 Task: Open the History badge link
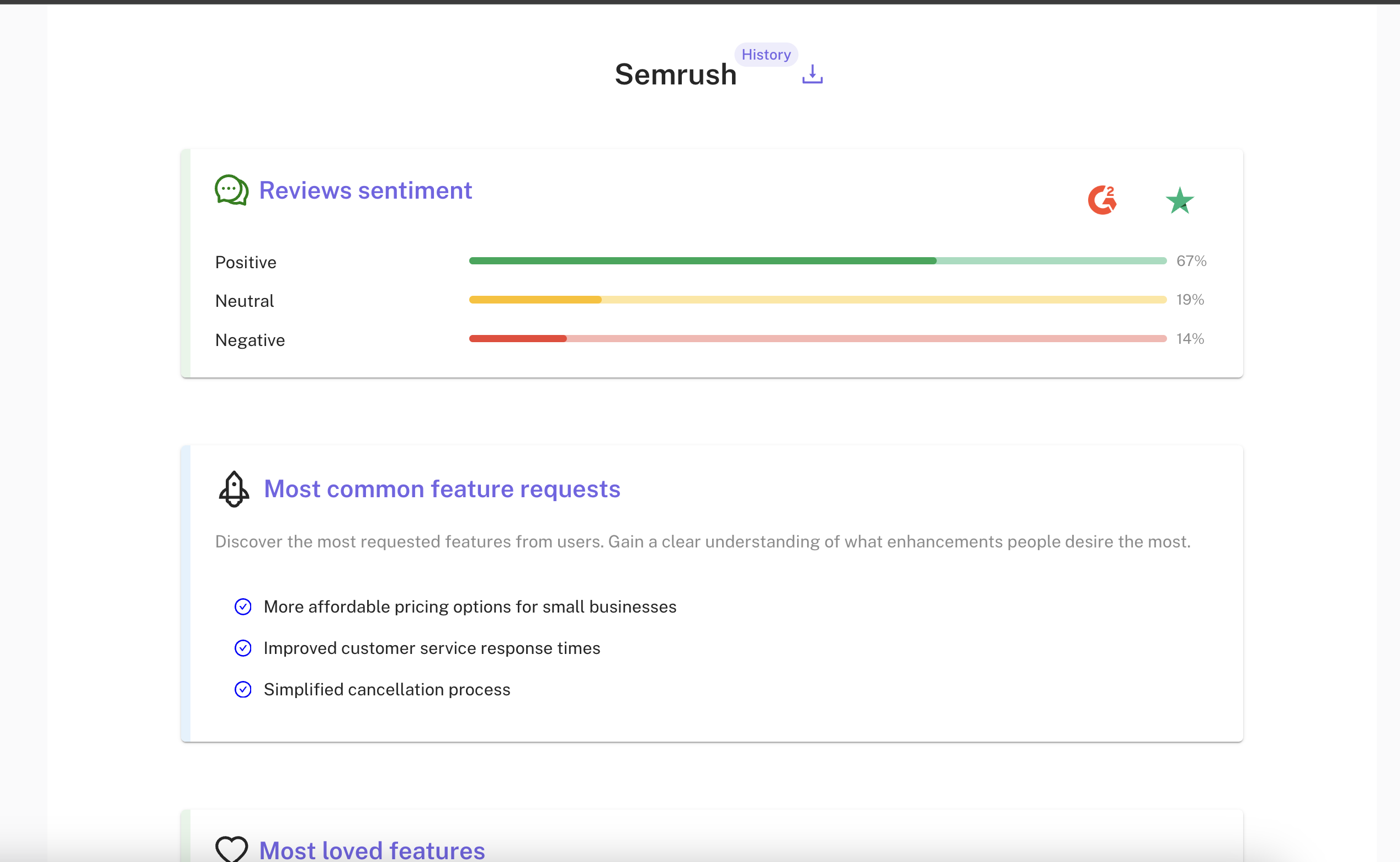click(765, 55)
